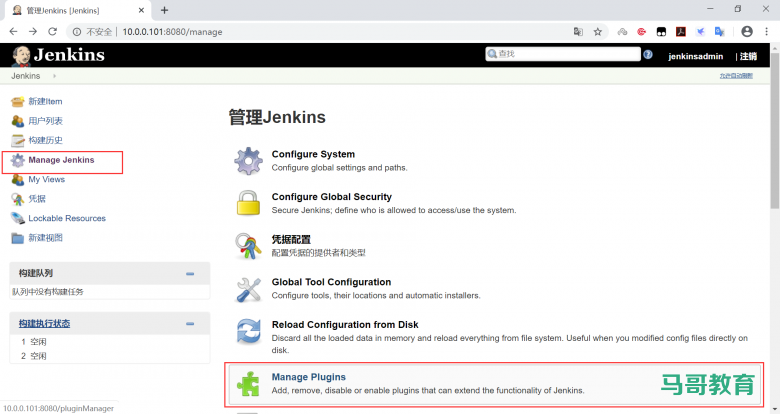Click the 凭据配置 keys icon

pos(248,246)
